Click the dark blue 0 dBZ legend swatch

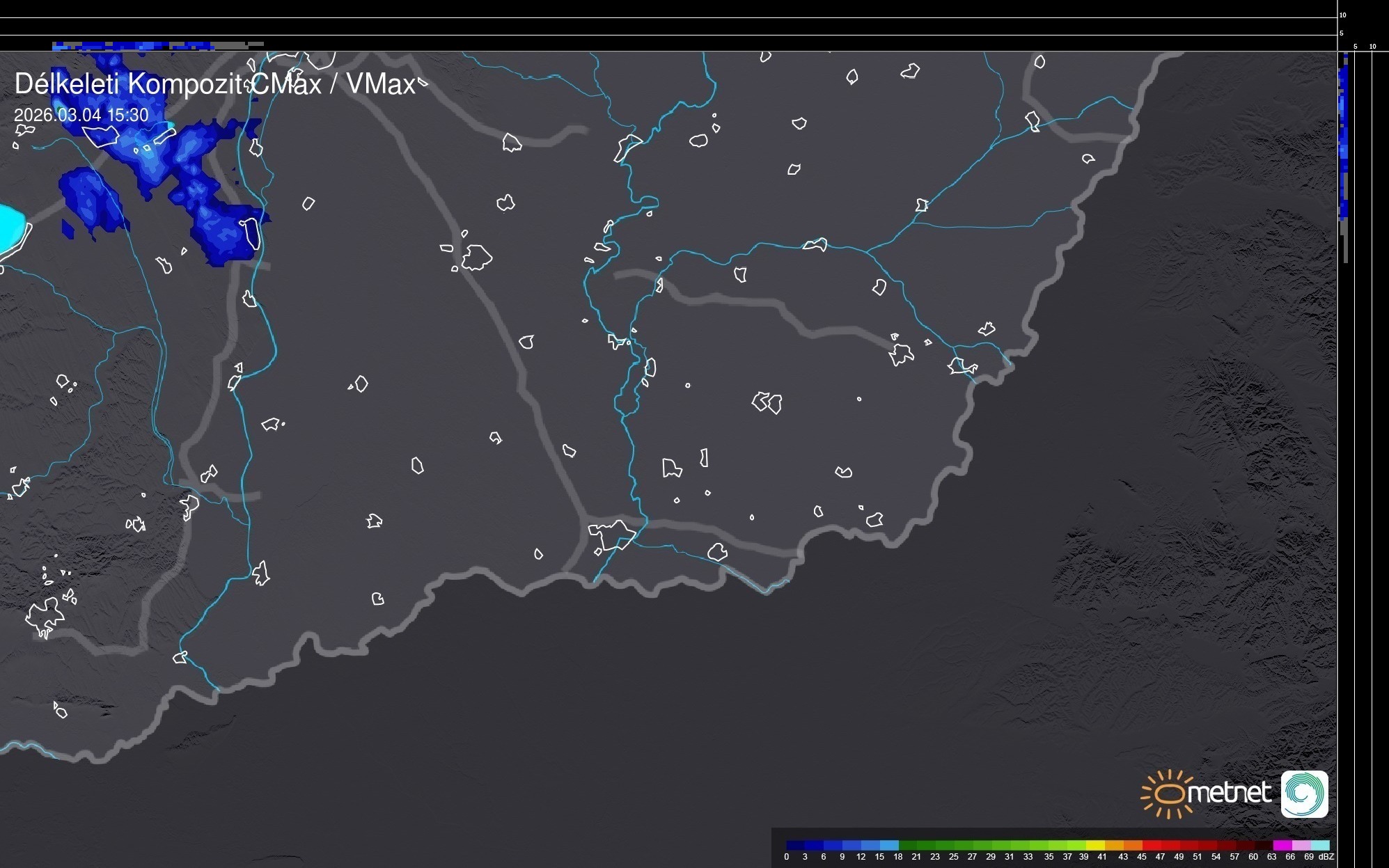[795, 846]
